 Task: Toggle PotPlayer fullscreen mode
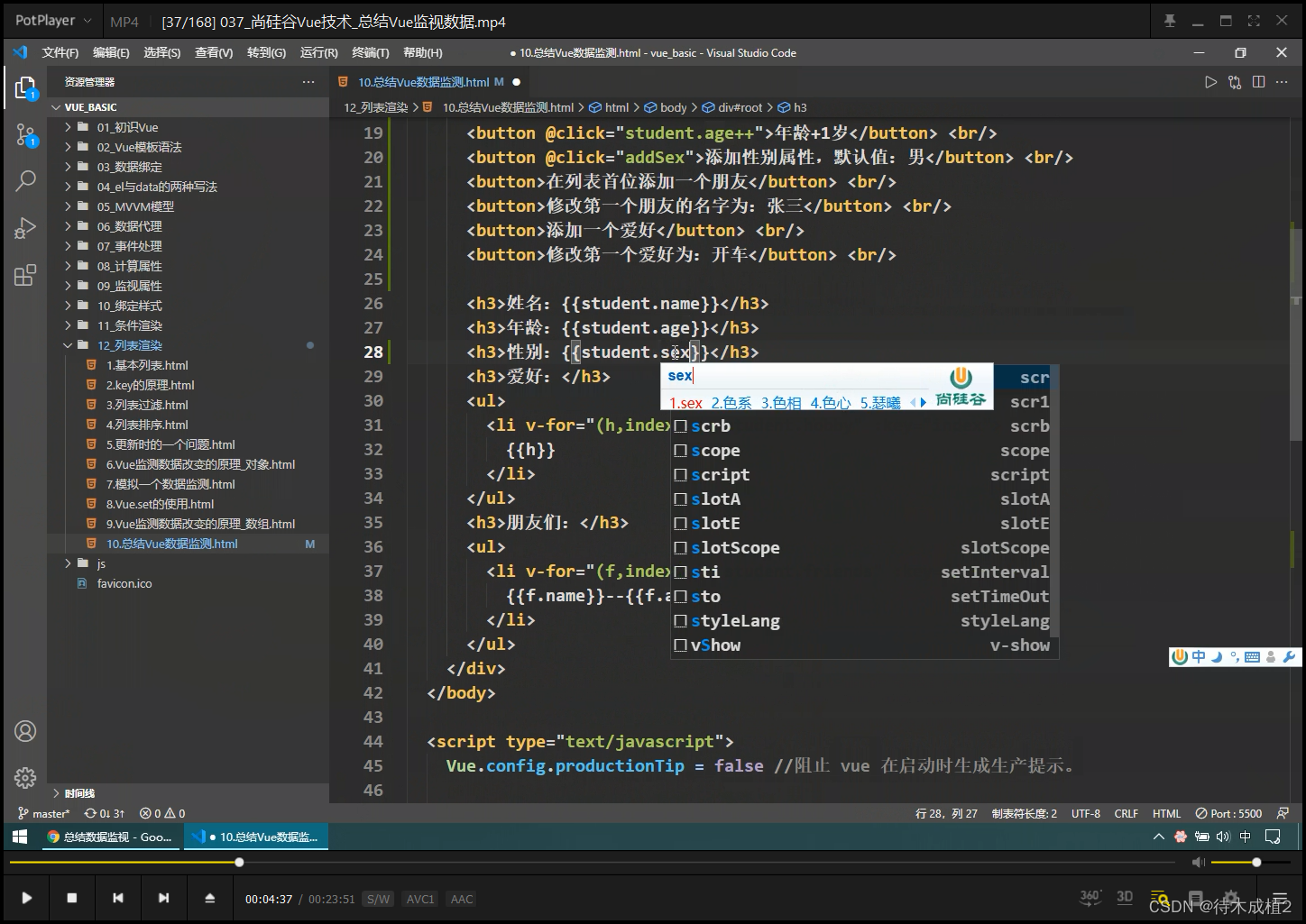click(1253, 21)
